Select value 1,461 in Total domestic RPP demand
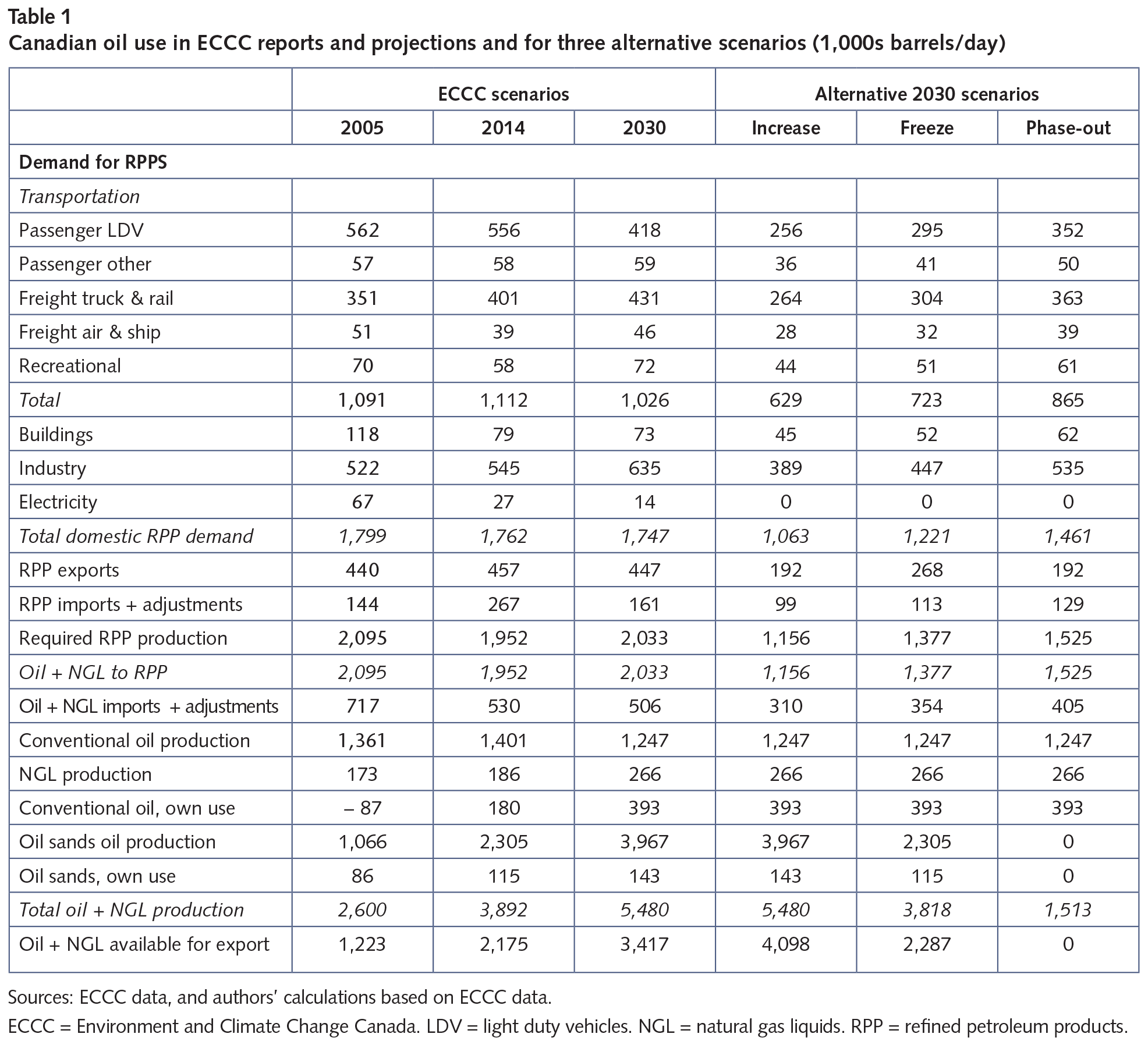Screen dimensions: 1148x1041 1068,536
